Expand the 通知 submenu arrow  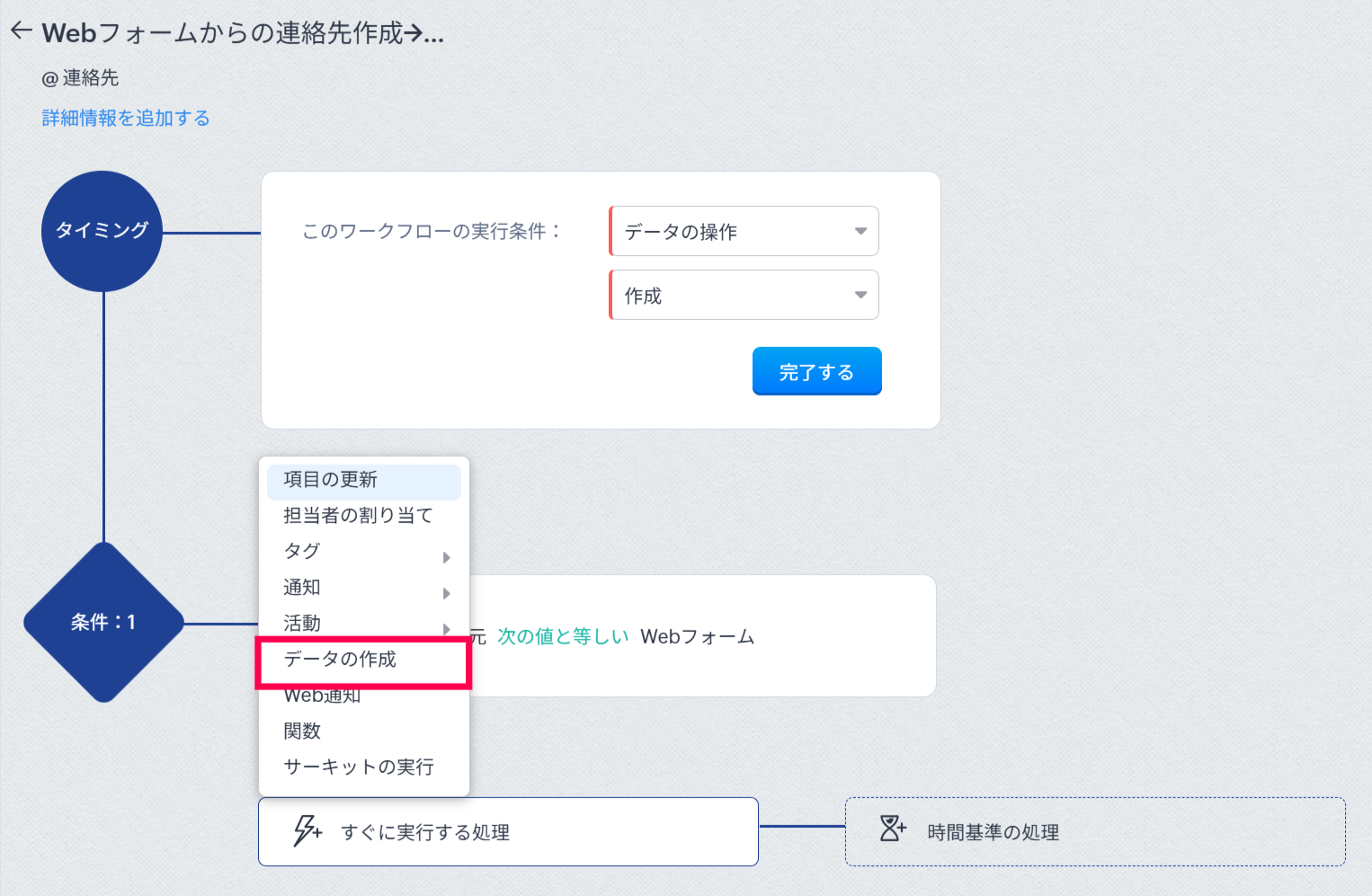[x=446, y=593]
